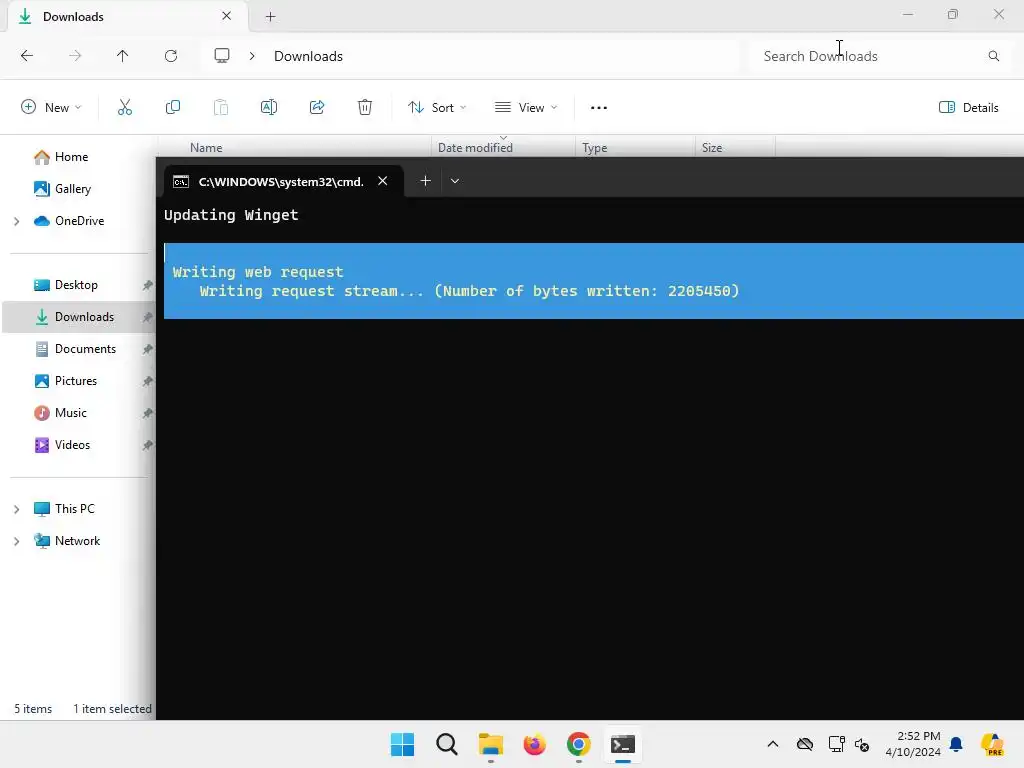The height and width of the screenshot is (768, 1024).
Task: Click the Rename icon in toolbar
Action: click(x=269, y=107)
